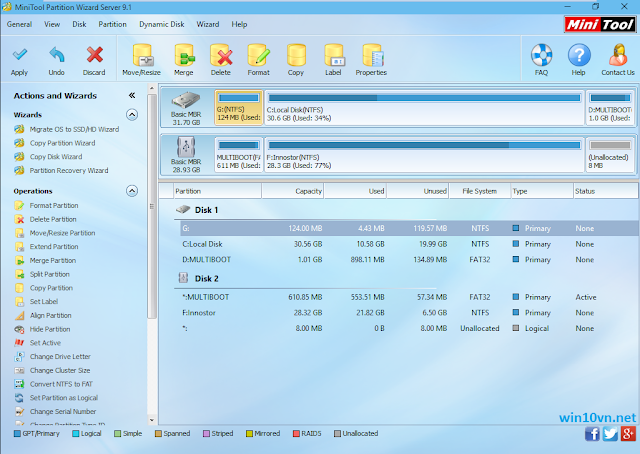Click the Convert NTFS to FAT icon
The image size is (640, 454).
[x=19, y=384]
